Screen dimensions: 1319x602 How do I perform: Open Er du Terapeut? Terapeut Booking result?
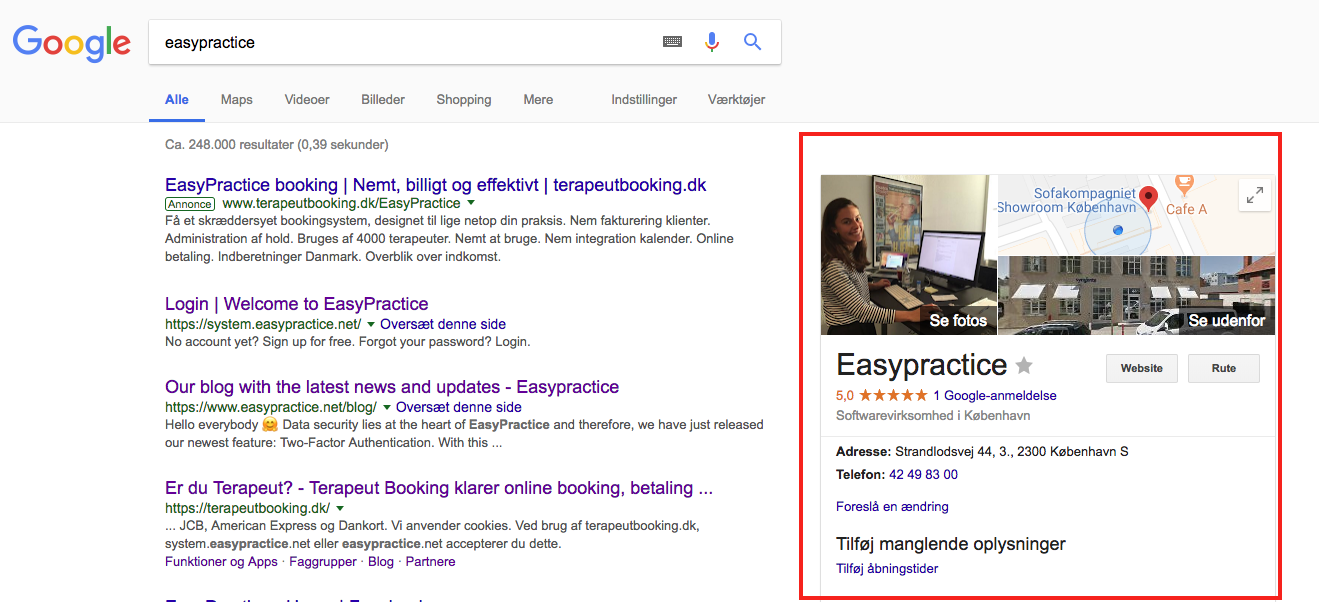click(439, 488)
